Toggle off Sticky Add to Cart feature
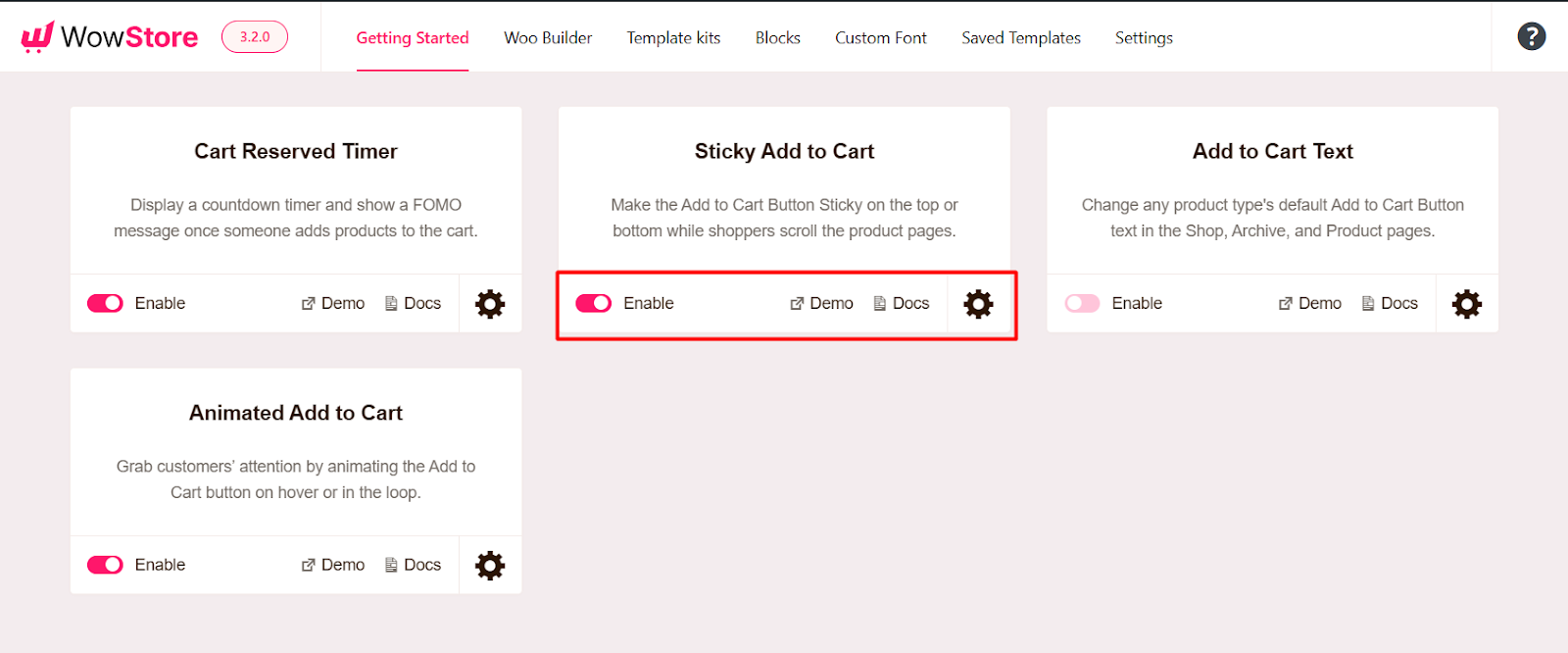1568x653 pixels. coord(592,304)
